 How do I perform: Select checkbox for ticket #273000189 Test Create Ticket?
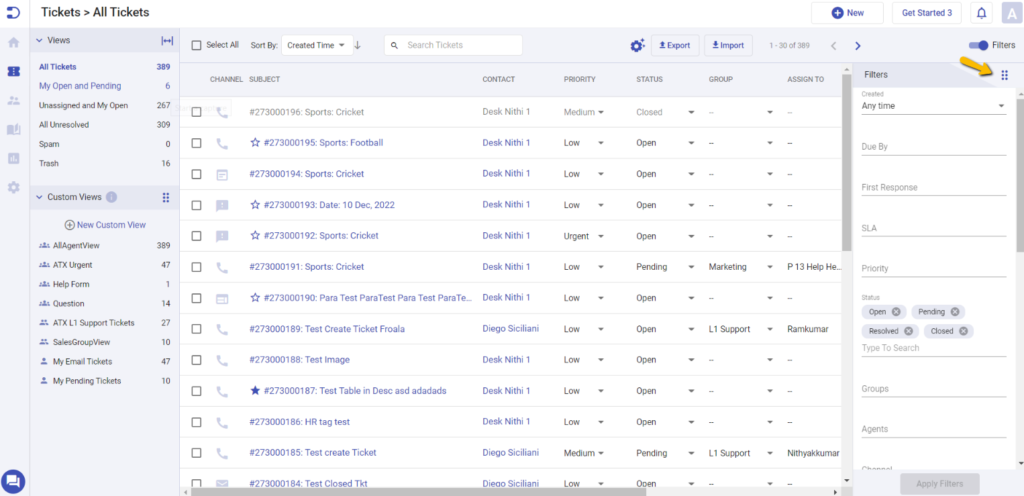click(x=196, y=329)
